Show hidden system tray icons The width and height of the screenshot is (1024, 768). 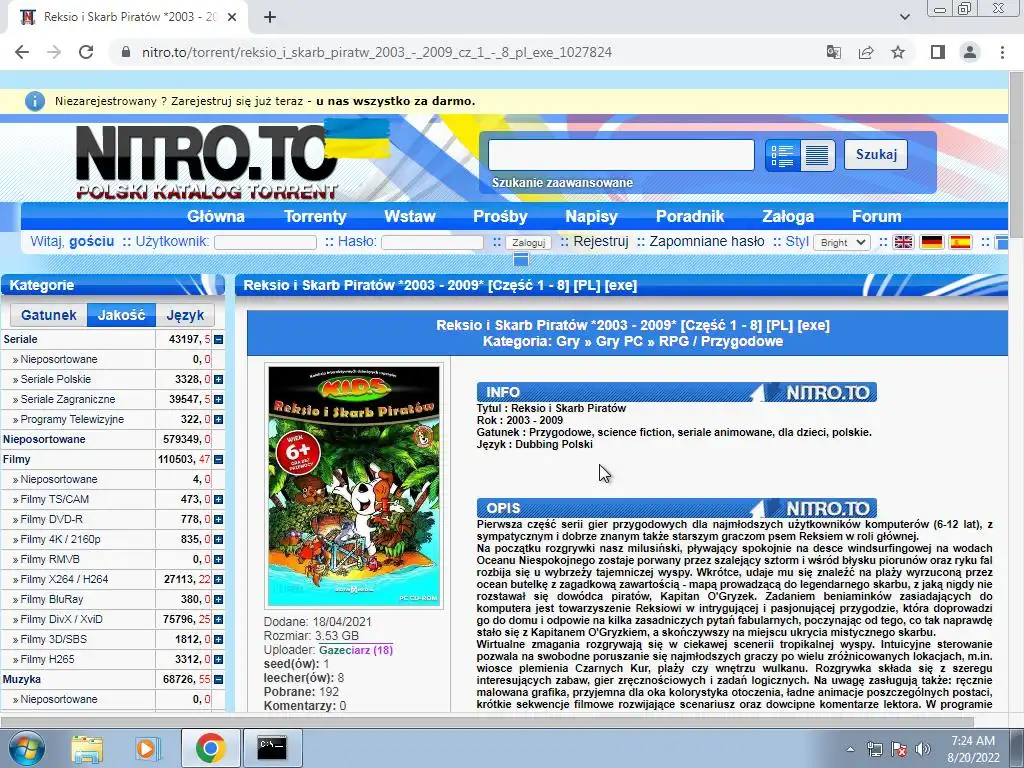tap(850, 749)
